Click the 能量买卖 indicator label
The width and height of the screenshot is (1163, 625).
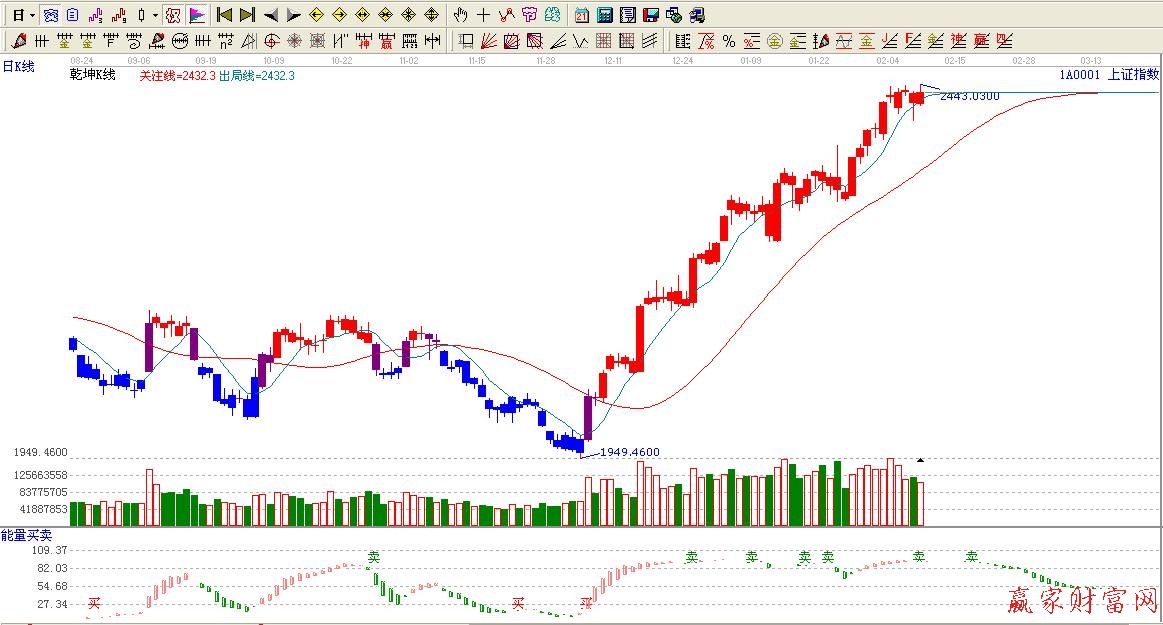coord(24,537)
